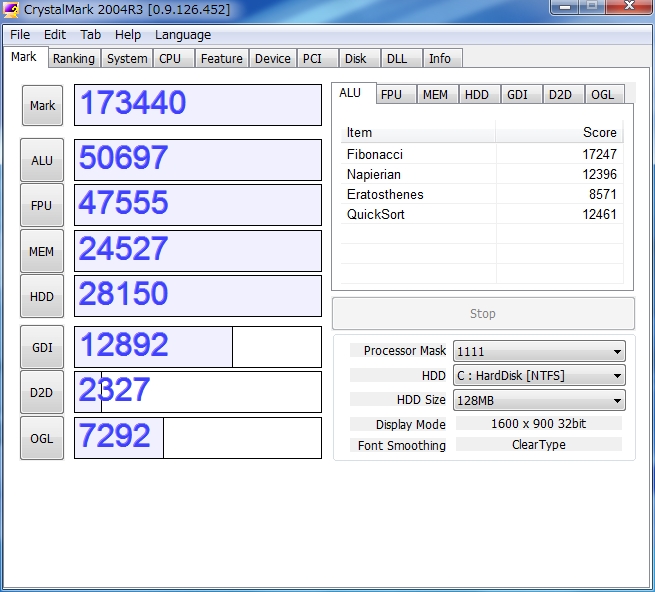Click the HDD score 28150
Image resolution: width=655 pixels, height=592 pixels.
tap(198, 296)
